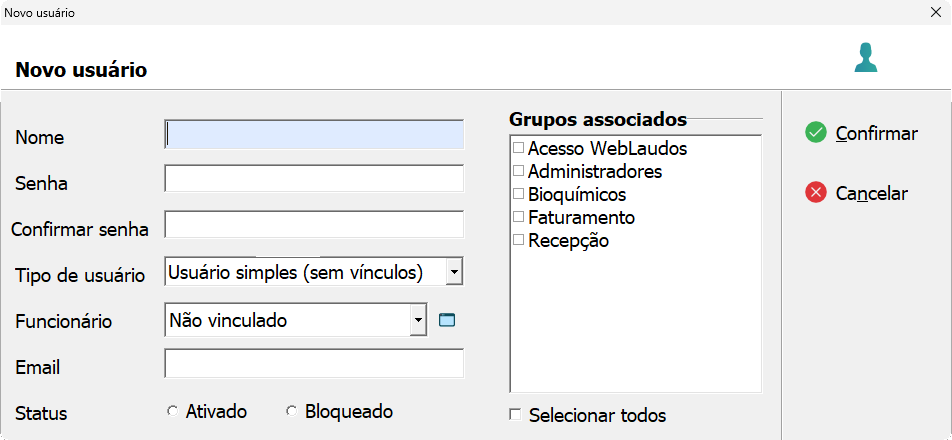Click the Nome input field
Screen dimensions: 952x440
pyautogui.click(x=314, y=134)
